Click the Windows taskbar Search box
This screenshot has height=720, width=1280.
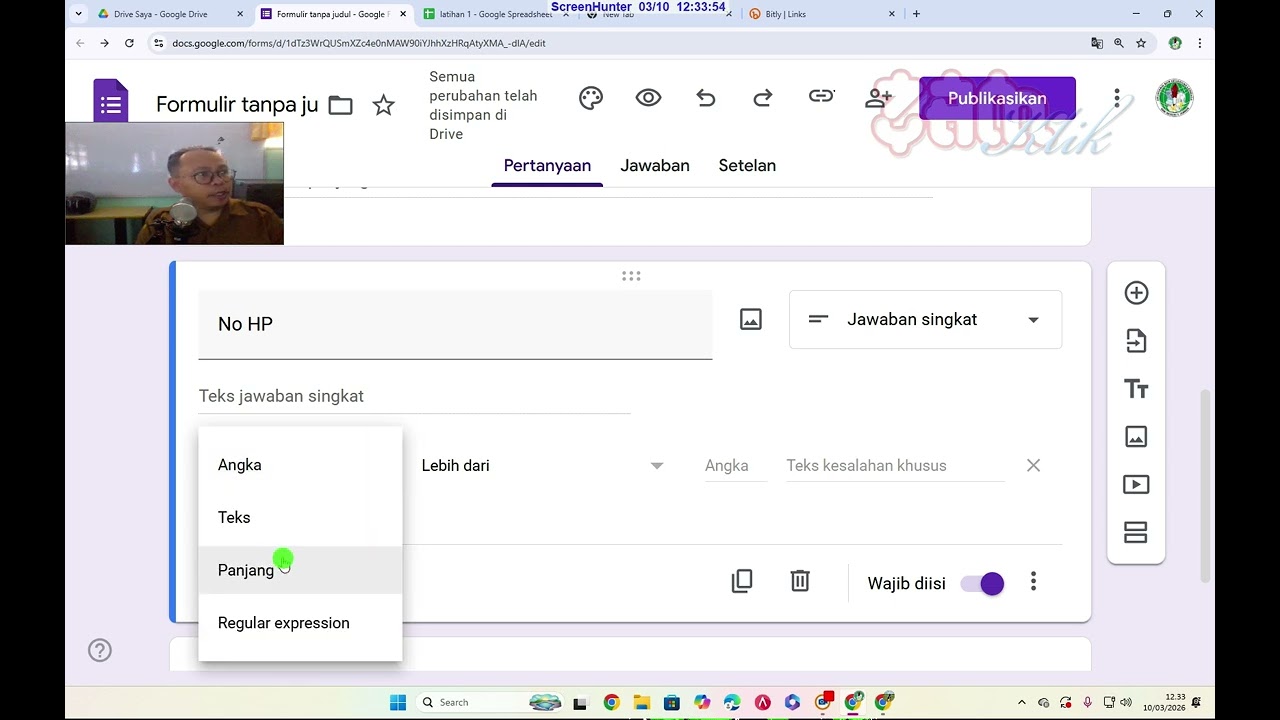coord(490,702)
